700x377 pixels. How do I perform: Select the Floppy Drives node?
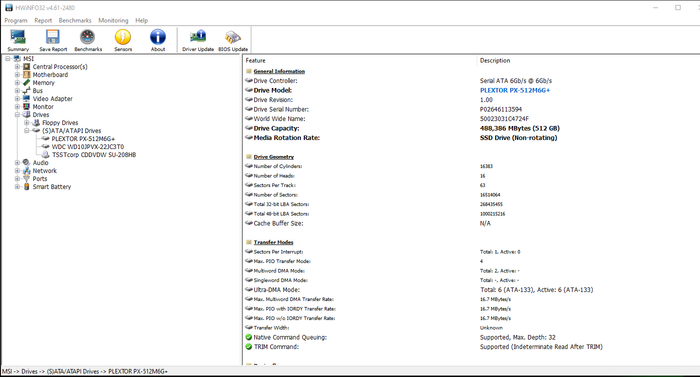[x=60, y=122]
